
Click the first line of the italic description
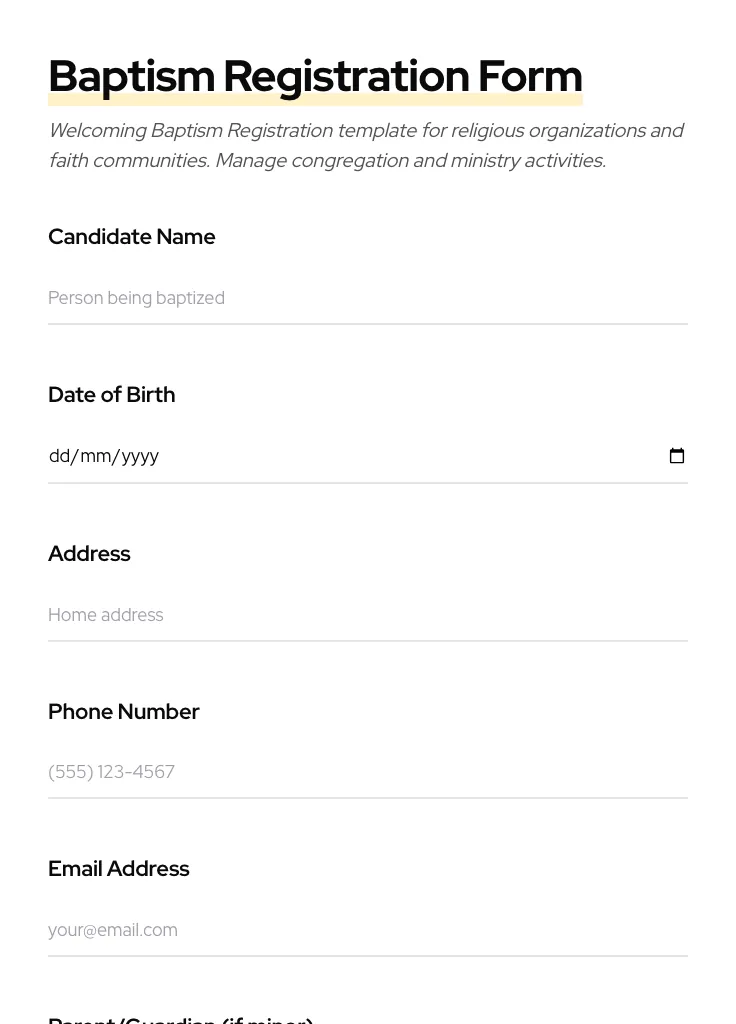click(366, 131)
